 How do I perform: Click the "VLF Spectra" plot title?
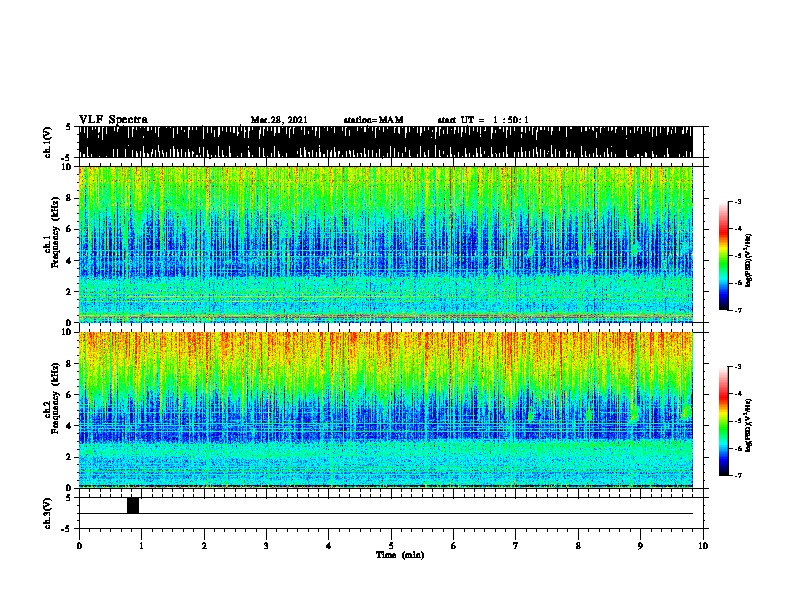coord(113,120)
